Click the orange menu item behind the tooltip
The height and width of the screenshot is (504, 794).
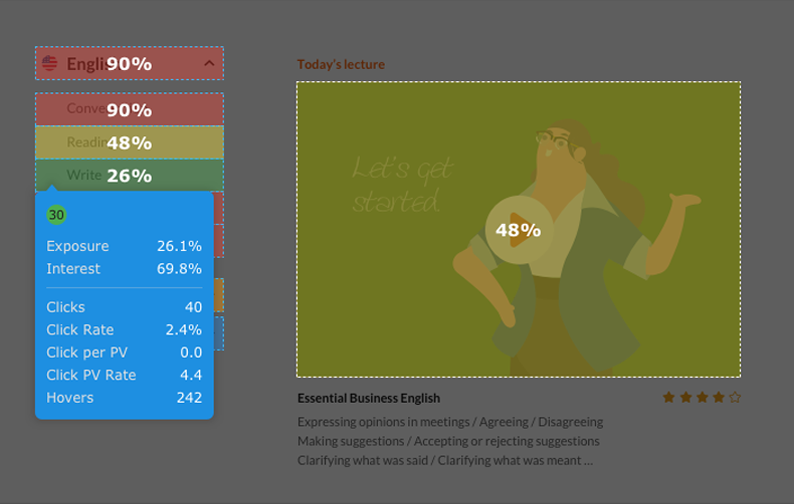click(219, 295)
